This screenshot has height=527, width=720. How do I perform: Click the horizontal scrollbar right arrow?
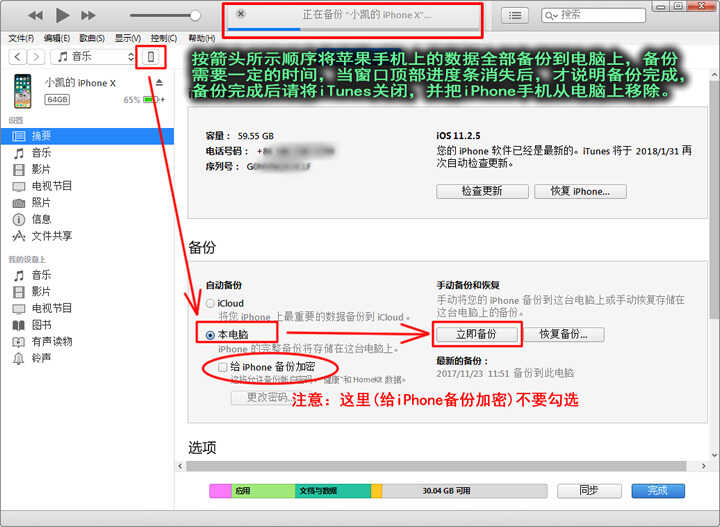pos(704,466)
